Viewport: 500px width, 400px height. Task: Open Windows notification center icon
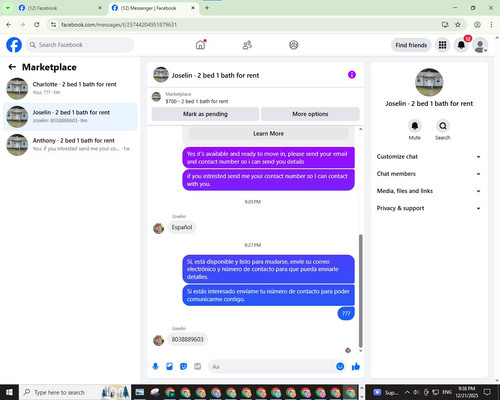pos(487,392)
